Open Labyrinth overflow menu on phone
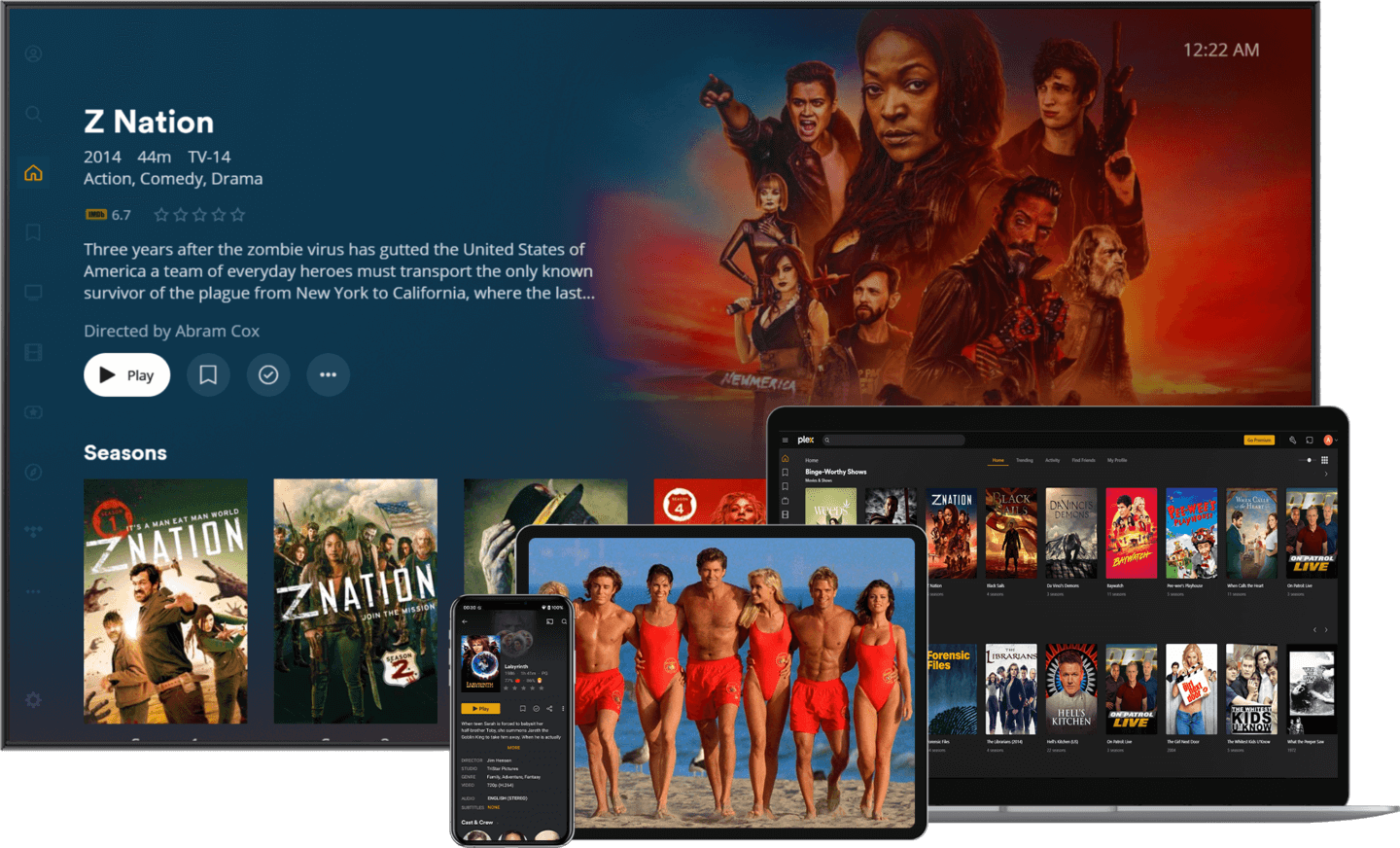Viewport: 1400px width, 848px height. point(563,709)
